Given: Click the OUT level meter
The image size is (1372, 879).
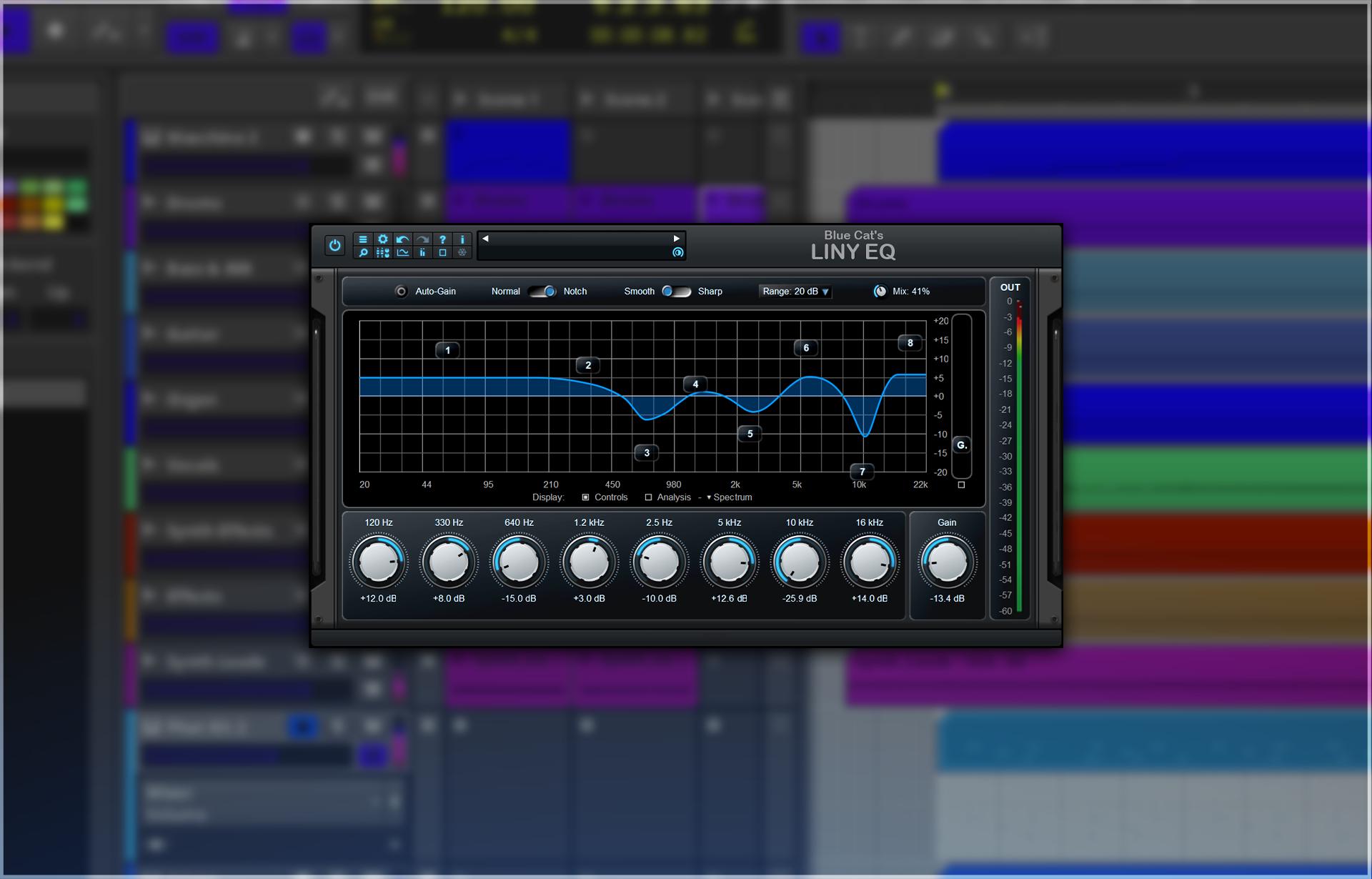Looking at the screenshot, I should [x=1020, y=456].
